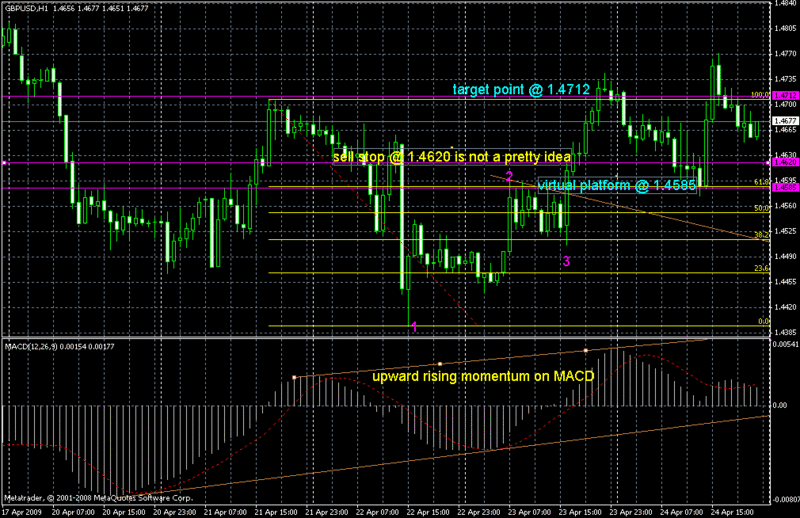This screenshot has width=800, height=518.
Task: Click the '21 Apr 23:00' time axis label
Action: (327, 512)
